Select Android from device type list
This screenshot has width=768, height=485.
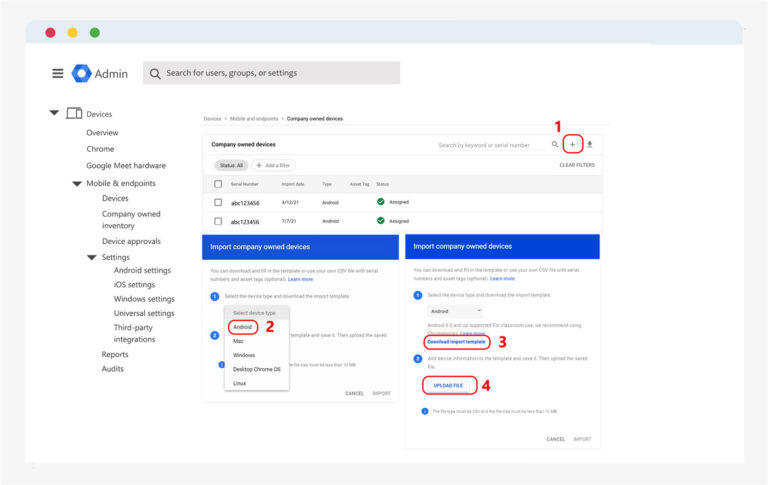click(242, 327)
